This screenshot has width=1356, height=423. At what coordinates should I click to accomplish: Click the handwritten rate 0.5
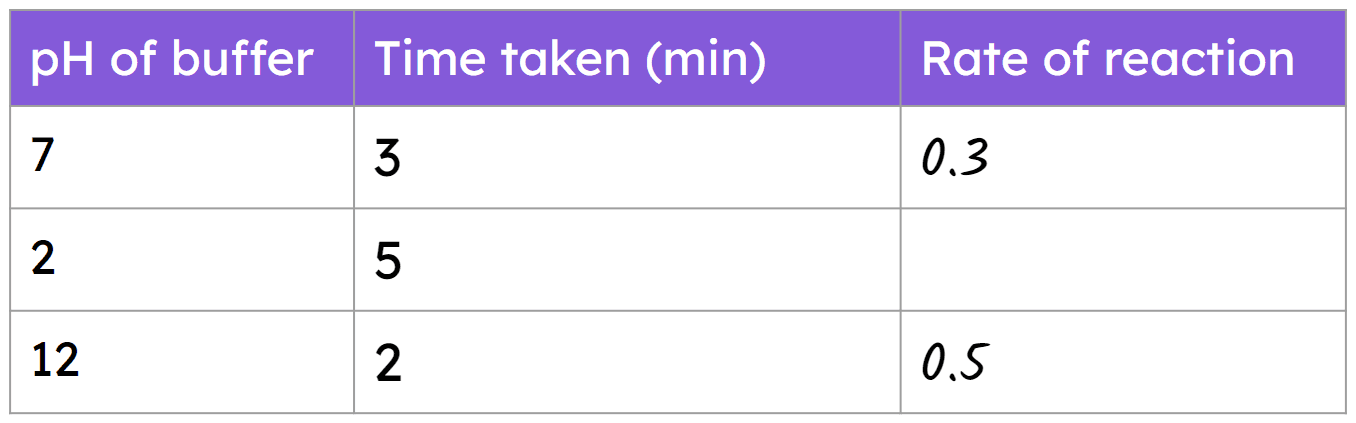pyautogui.click(x=955, y=363)
